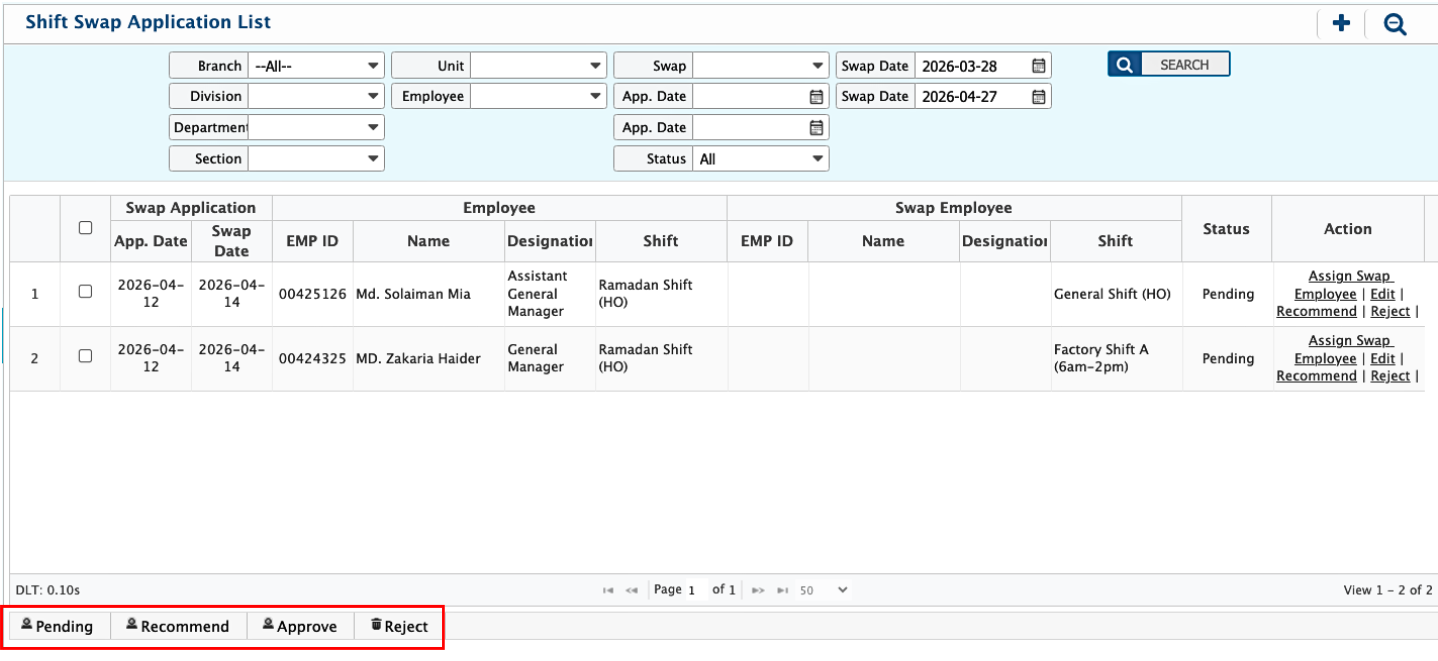The height and width of the screenshot is (661, 1438).
Task: Click the Approve button in bottom toolbar
Action: [300, 626]
